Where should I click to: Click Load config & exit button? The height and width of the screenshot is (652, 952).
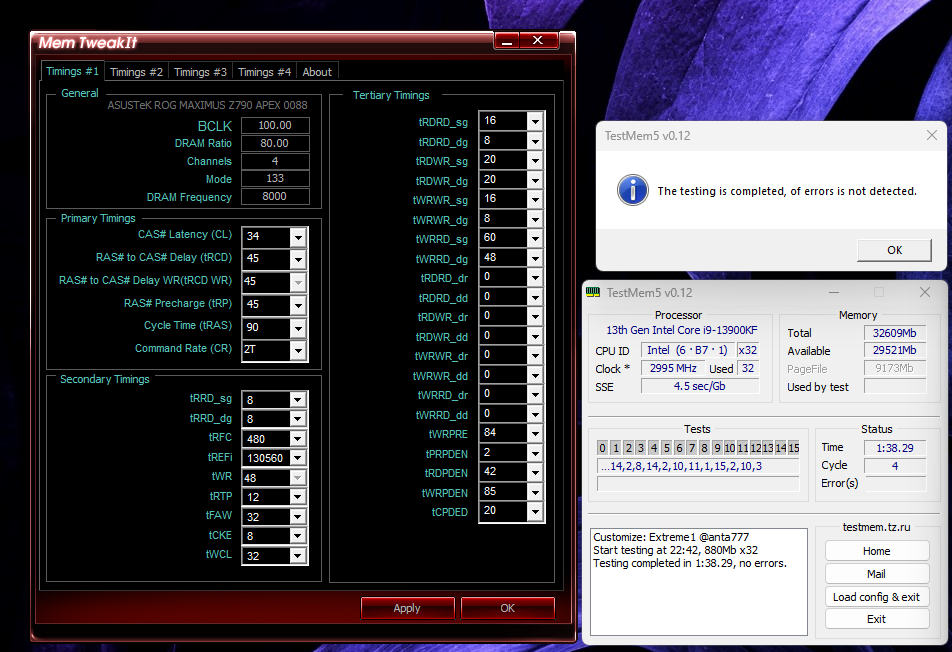pyautogui.click(x=876, y=597)
